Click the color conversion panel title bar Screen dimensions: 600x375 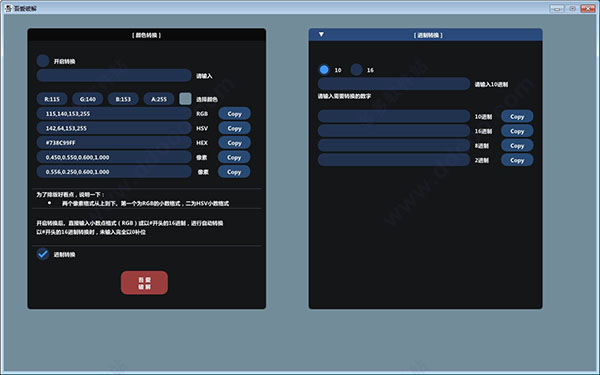coord(147,35)
